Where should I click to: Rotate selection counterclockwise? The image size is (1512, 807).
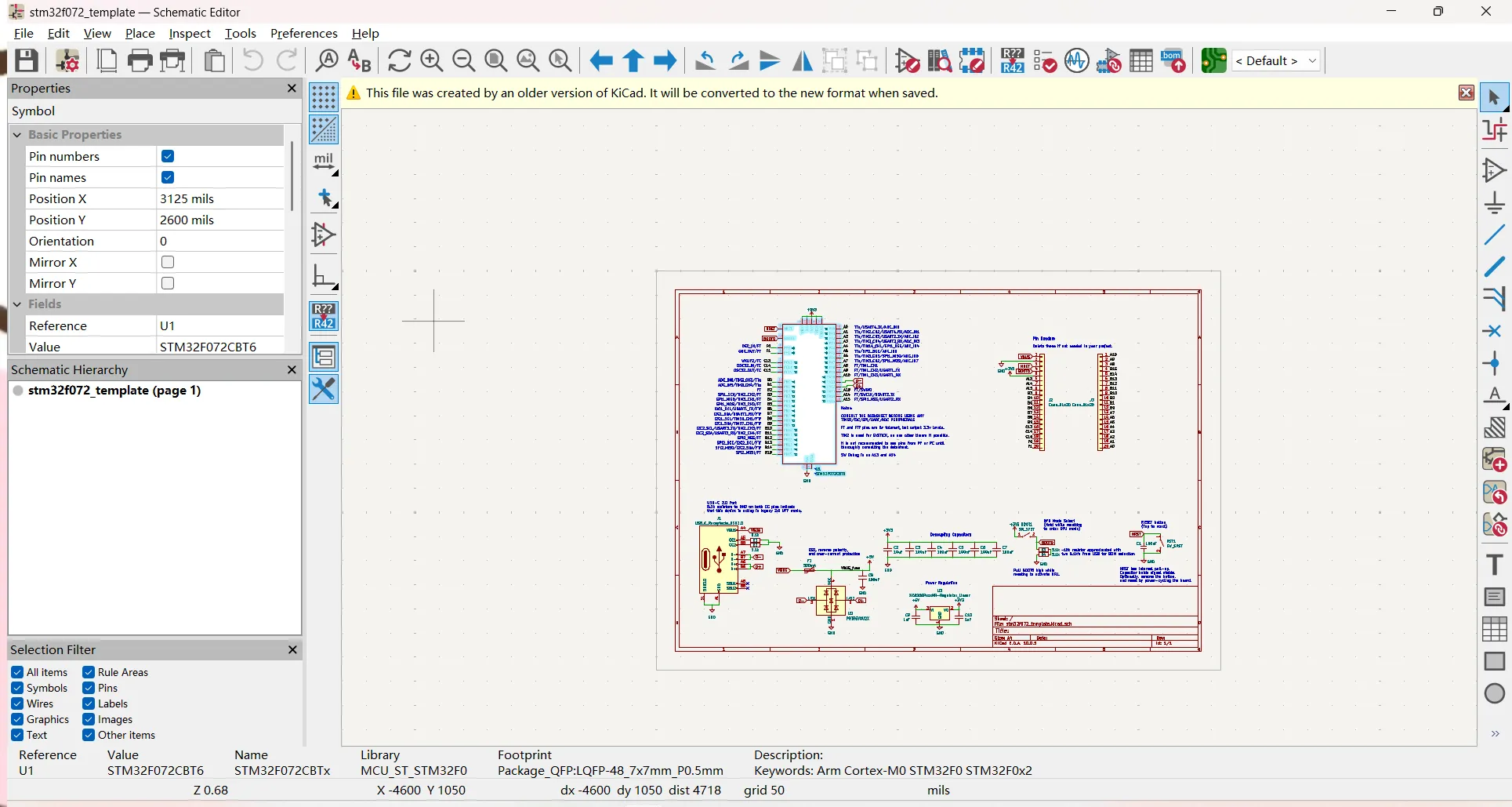(x=705, y=60)
